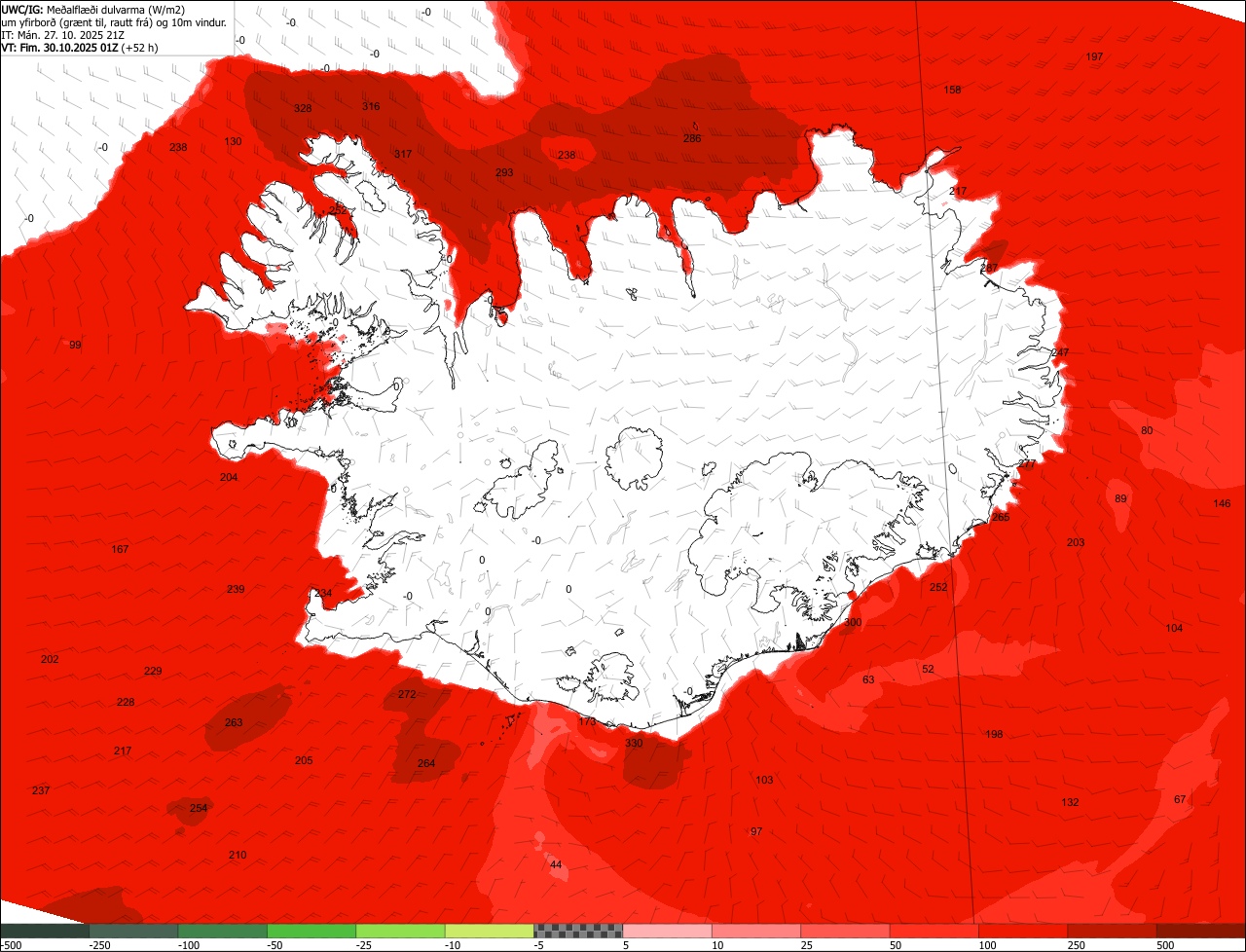Click the coastal value 234
Image resolution: width=1246 pixels, height=952 pixels.
point(323,593)
